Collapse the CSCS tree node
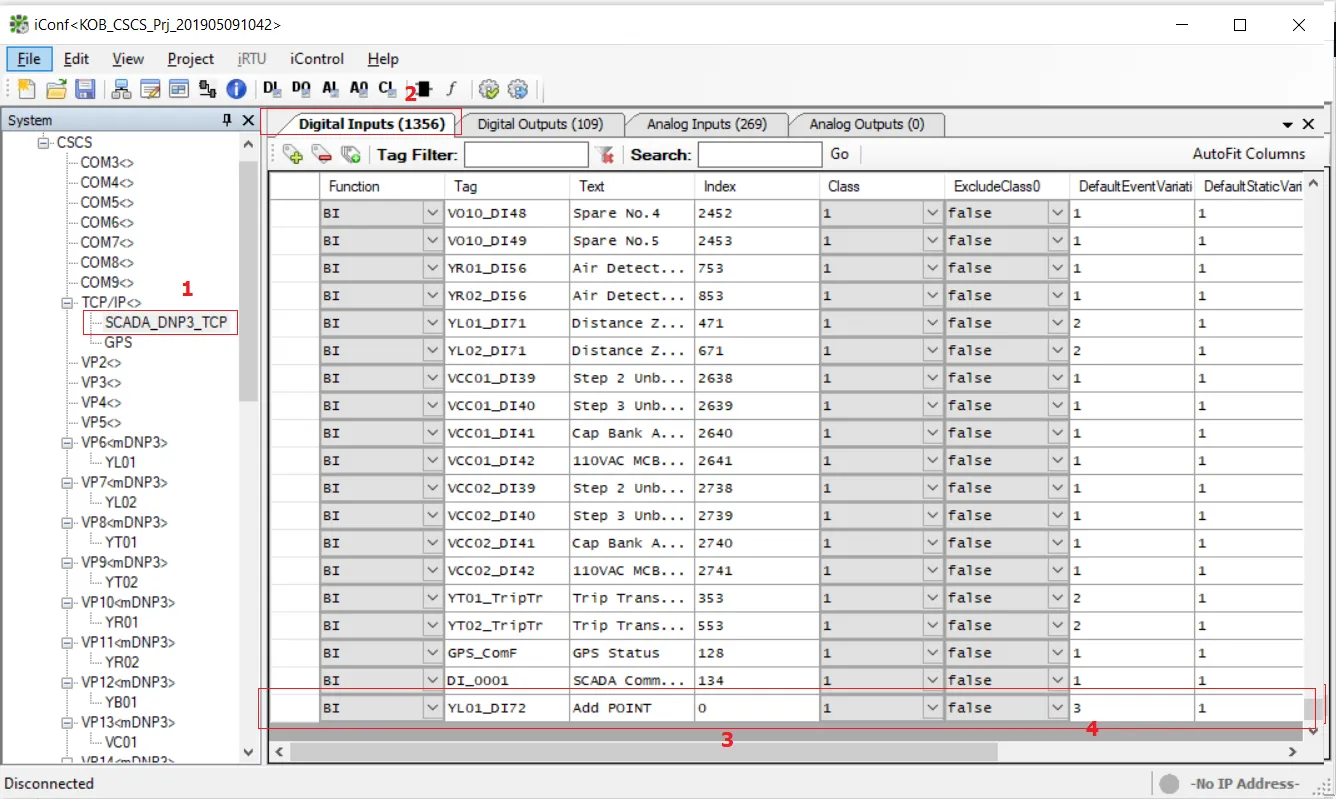Viewport: 1336px width, 799px height. [44, 143]
